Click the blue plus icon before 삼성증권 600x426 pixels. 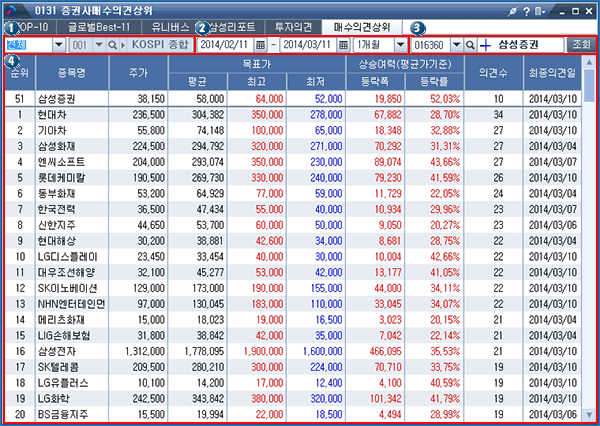(x=485, y=45)
